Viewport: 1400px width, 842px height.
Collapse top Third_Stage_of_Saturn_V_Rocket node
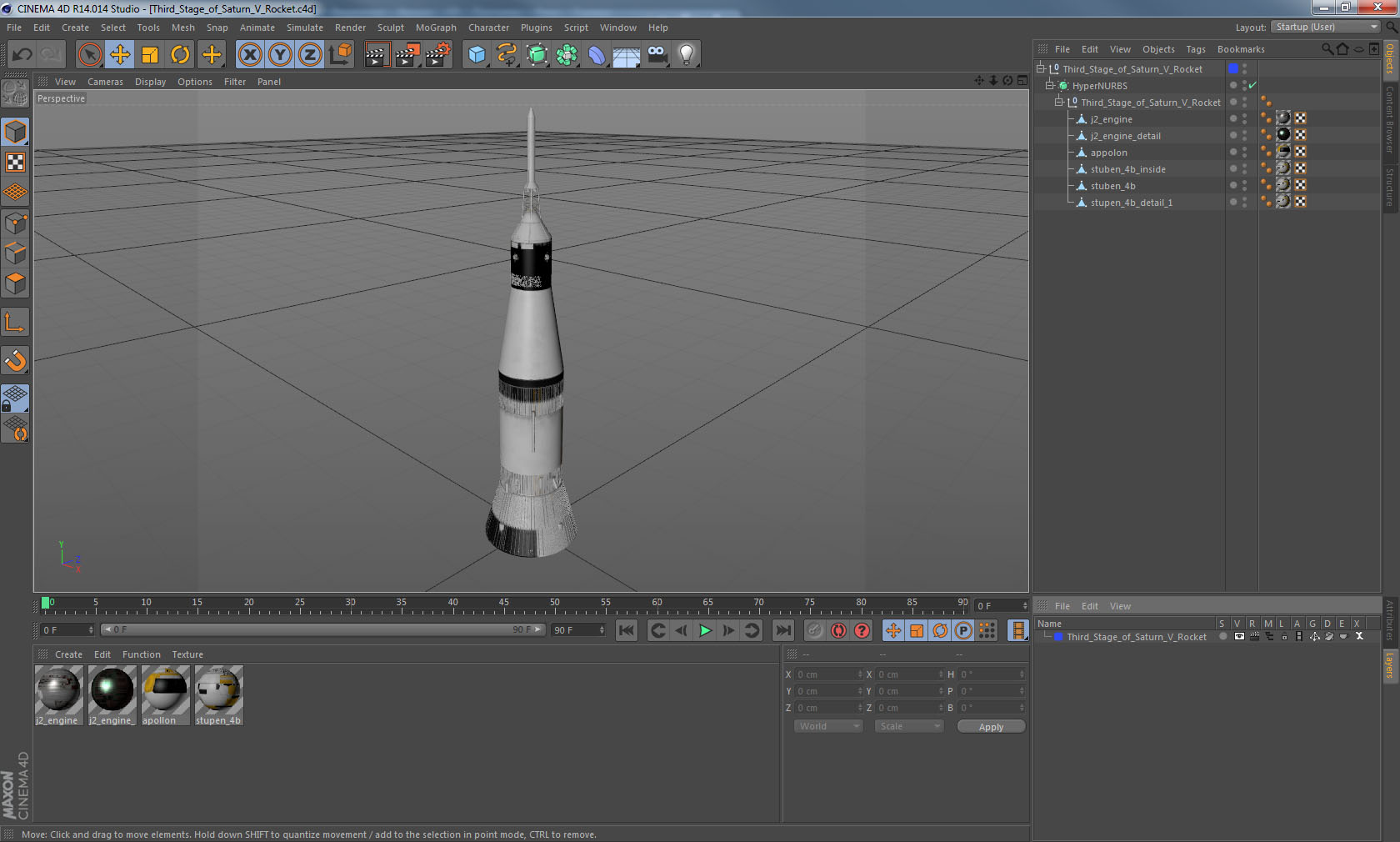tap(1040, 68)
